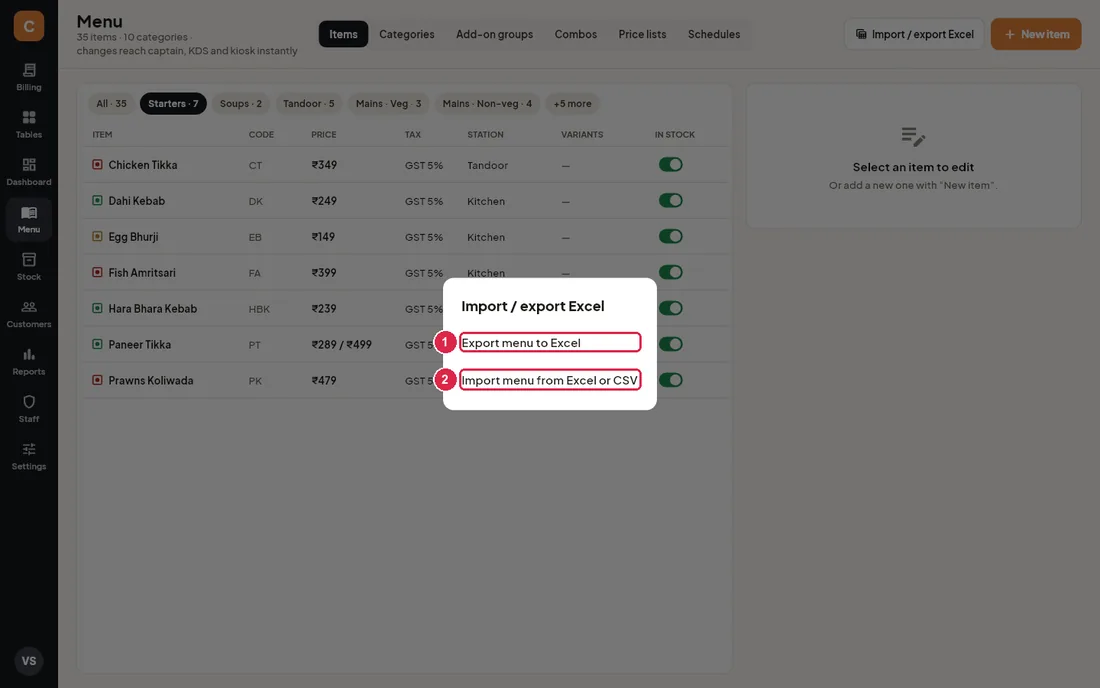Click veg marker beside Hara Bhara Kebab
1100x688 pixels.
tap(98, 308)
